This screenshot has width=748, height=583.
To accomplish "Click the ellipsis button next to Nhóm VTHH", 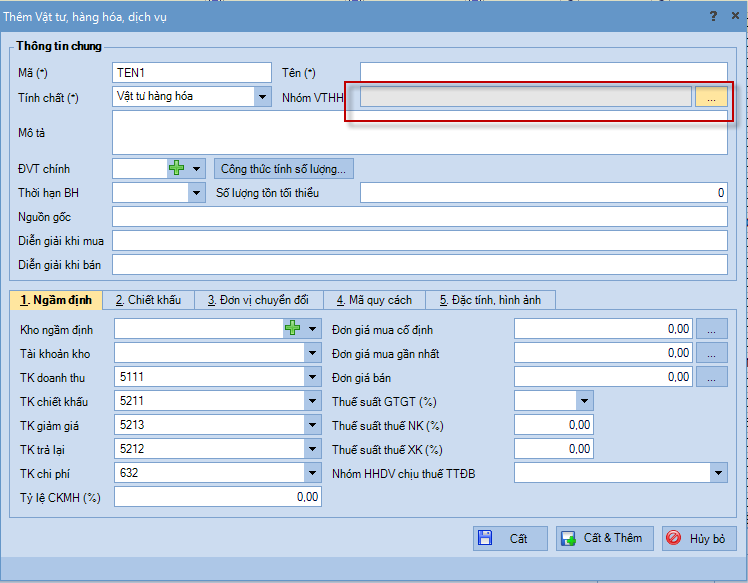I will [711, 97].
